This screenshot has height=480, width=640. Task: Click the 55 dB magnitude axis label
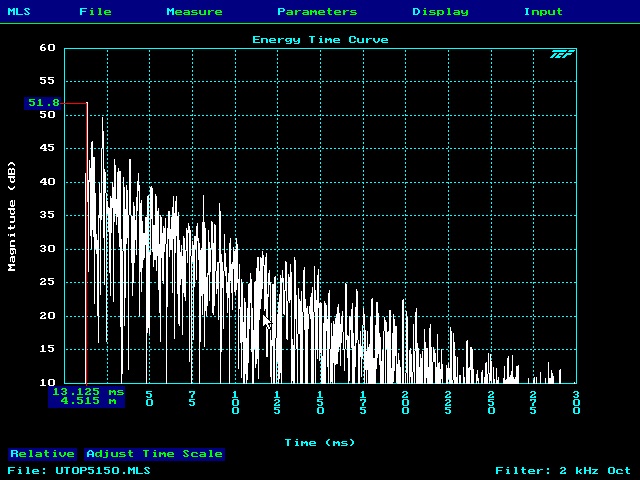pos(47,81)
